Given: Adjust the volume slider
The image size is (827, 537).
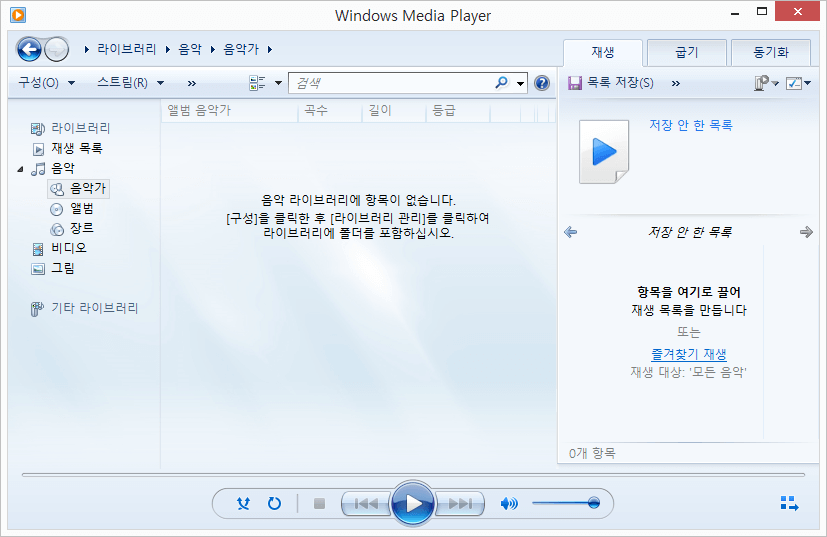Looking at the screenshot, I should [566, 503].
